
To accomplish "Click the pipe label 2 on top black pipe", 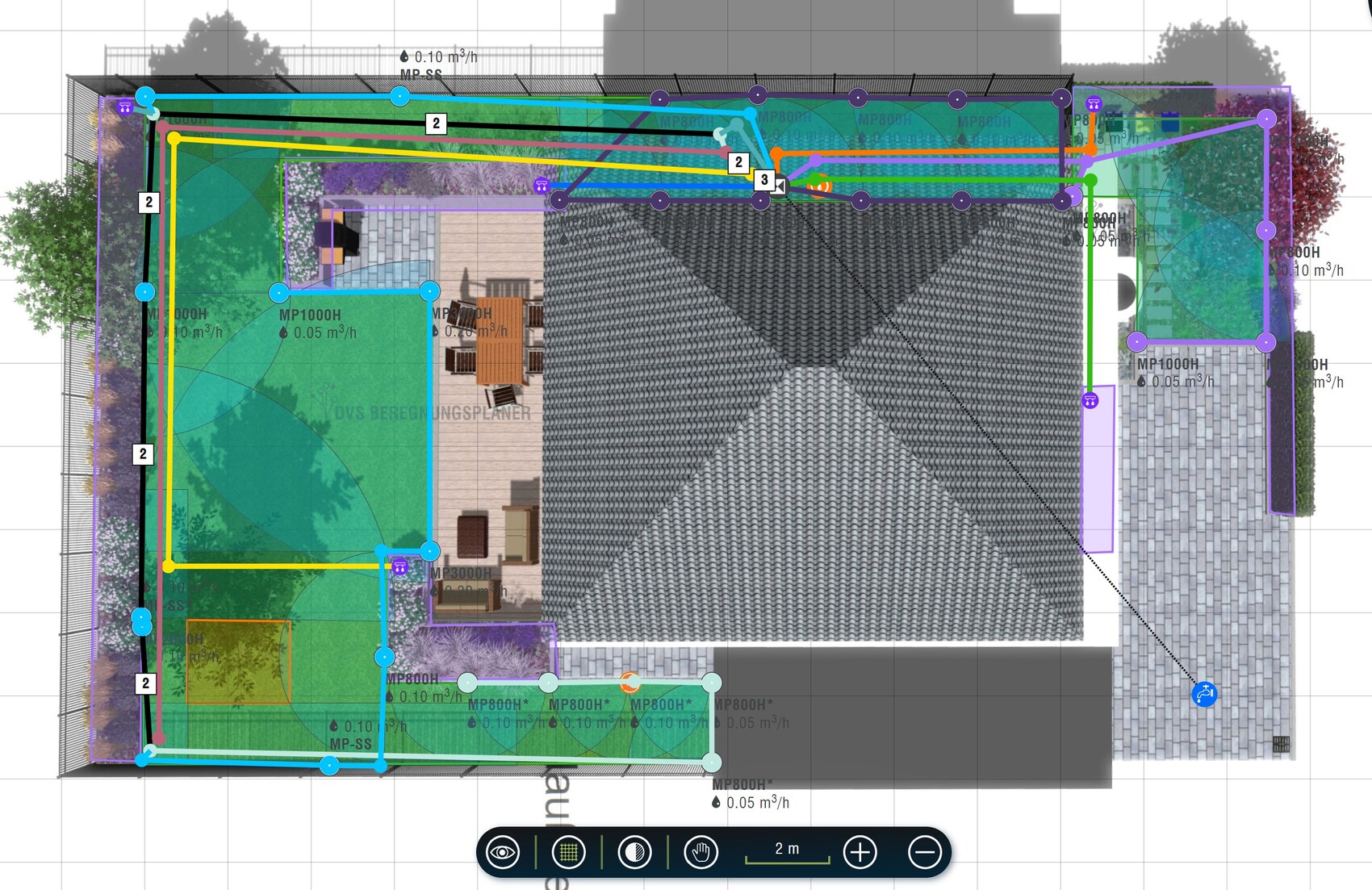I will [x=436, y=123].
